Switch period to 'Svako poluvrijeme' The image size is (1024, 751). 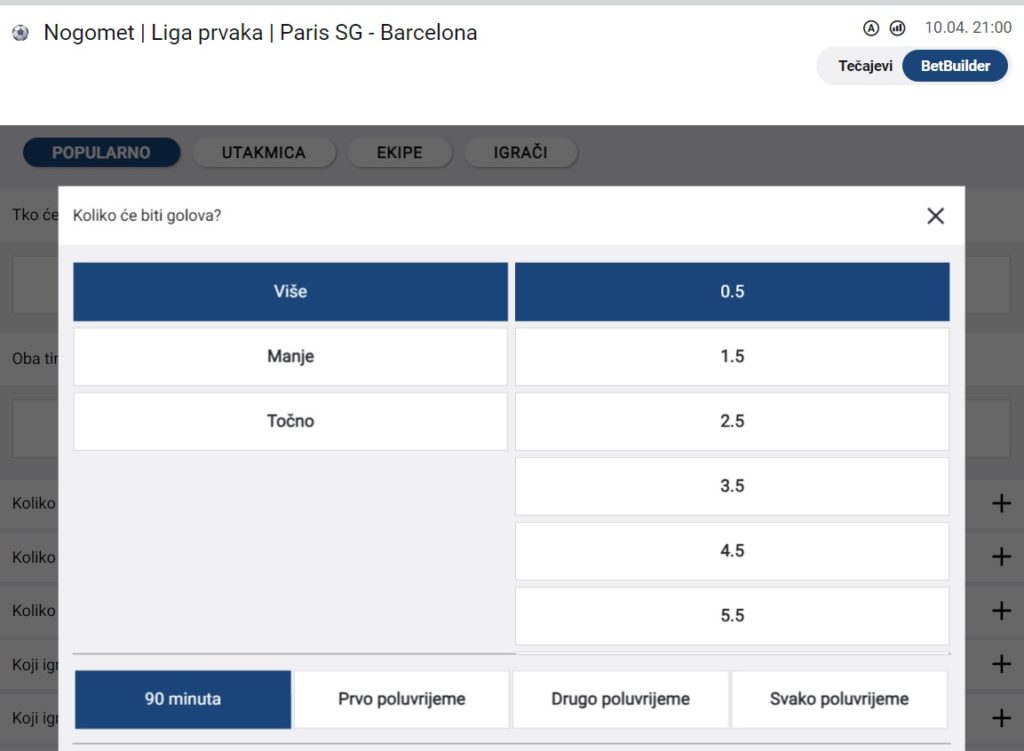click(839, 699)
